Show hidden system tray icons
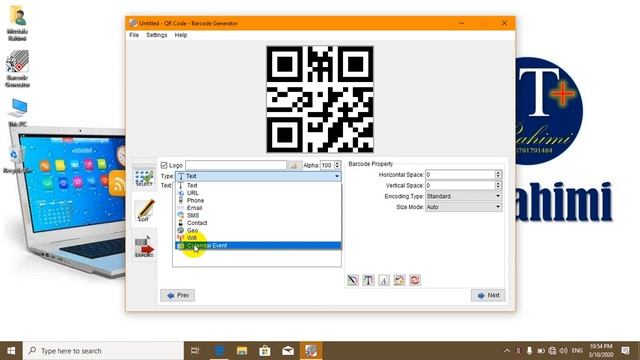The width and height of the screenshot is (640, 360). [x=507, y=351]
